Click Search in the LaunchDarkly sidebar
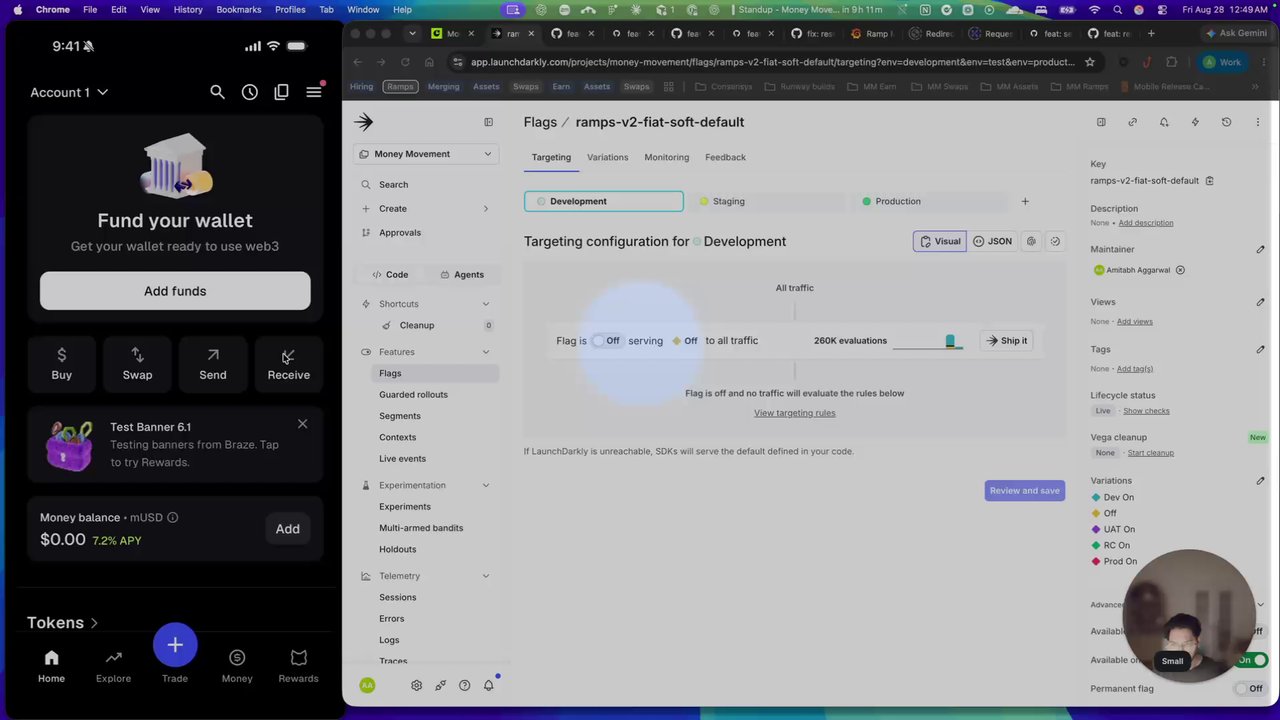Image resolution: width=1280 pixels, height=720 pixels. [x=393, y=184]
